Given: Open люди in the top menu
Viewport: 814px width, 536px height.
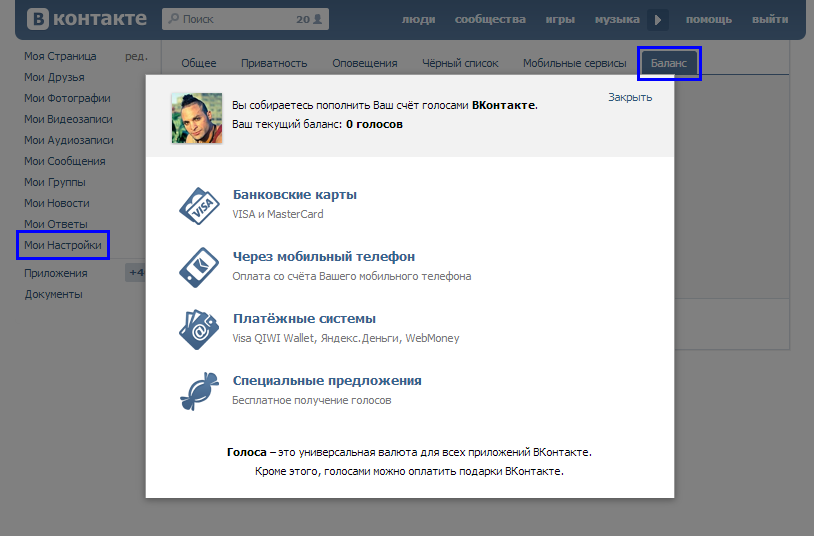Looking at the screenshot, I should (x=418, y=20).
